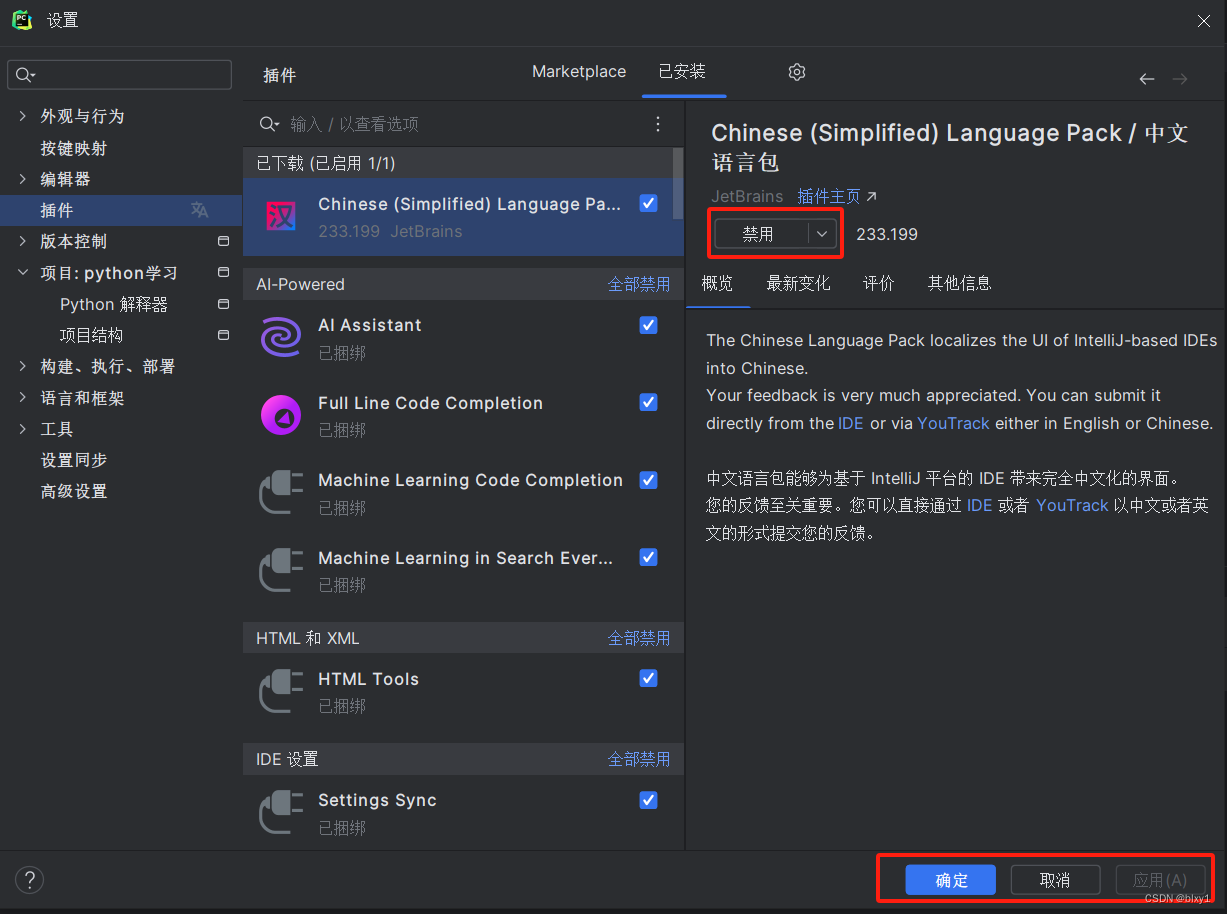Open the kebab menu above plugin list

click(x=658, y=124)
